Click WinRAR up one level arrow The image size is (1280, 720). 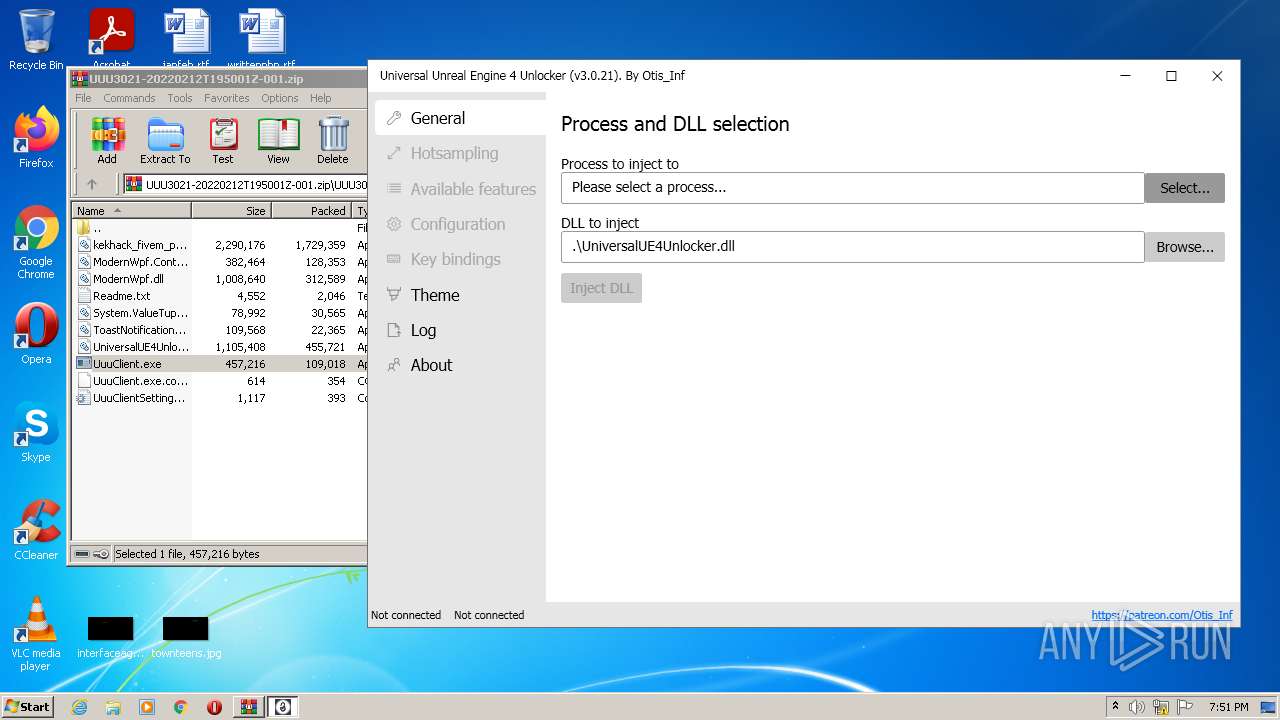(x=92, y=184)
